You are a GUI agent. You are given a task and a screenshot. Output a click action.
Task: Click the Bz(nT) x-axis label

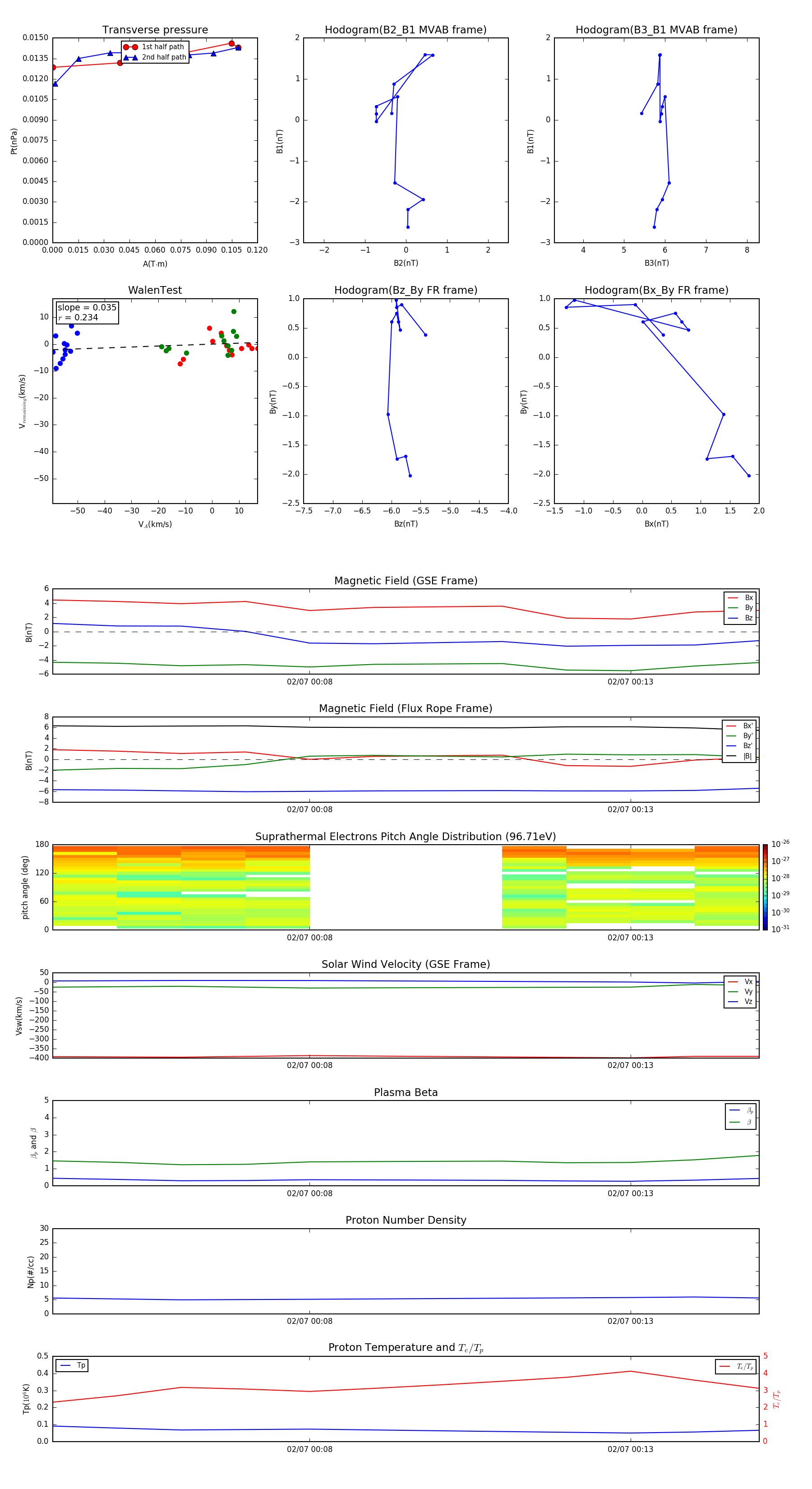click(406, 524)
